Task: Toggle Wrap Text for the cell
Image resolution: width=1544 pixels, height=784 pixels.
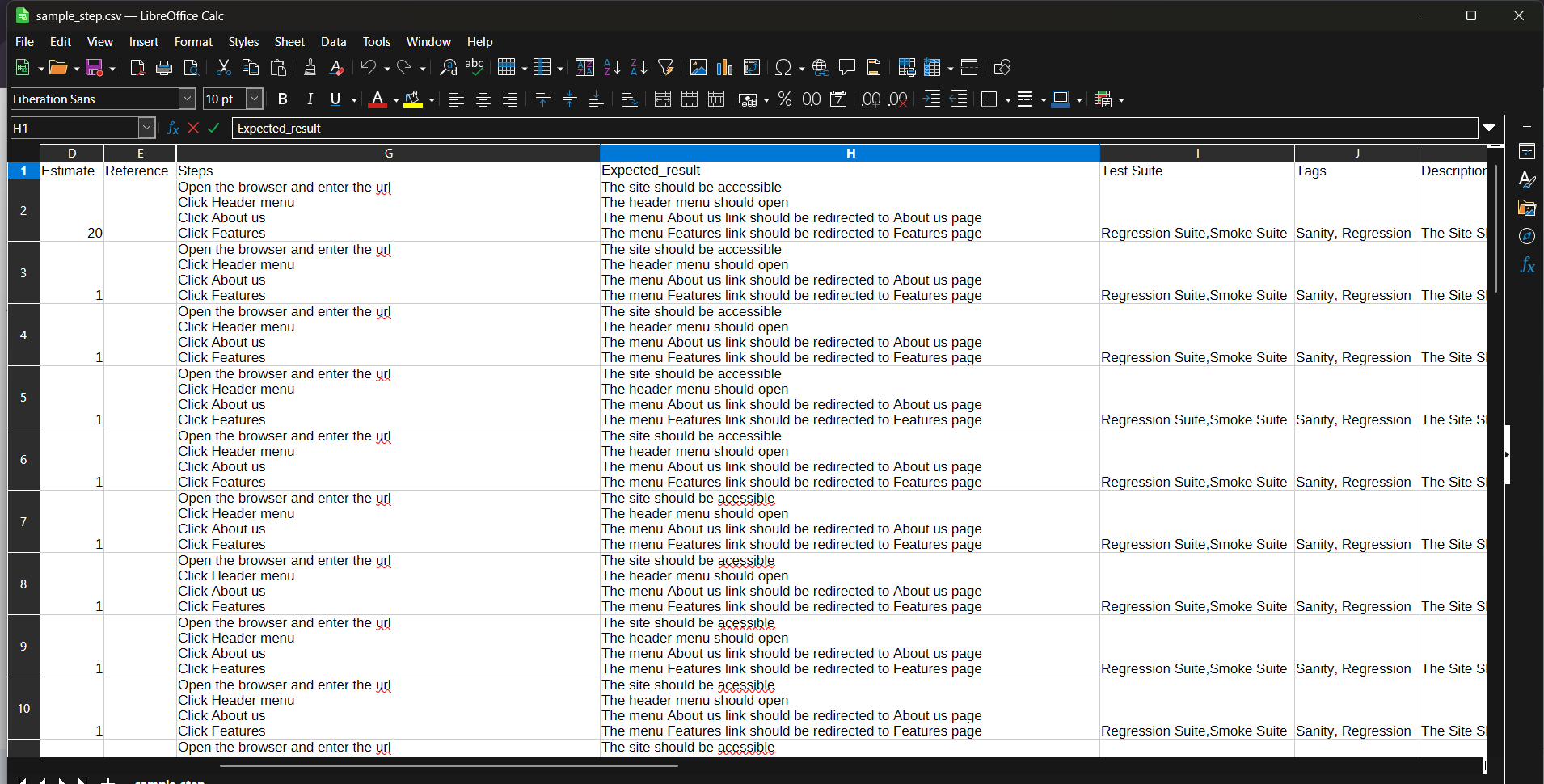Action: coord(630,99)
